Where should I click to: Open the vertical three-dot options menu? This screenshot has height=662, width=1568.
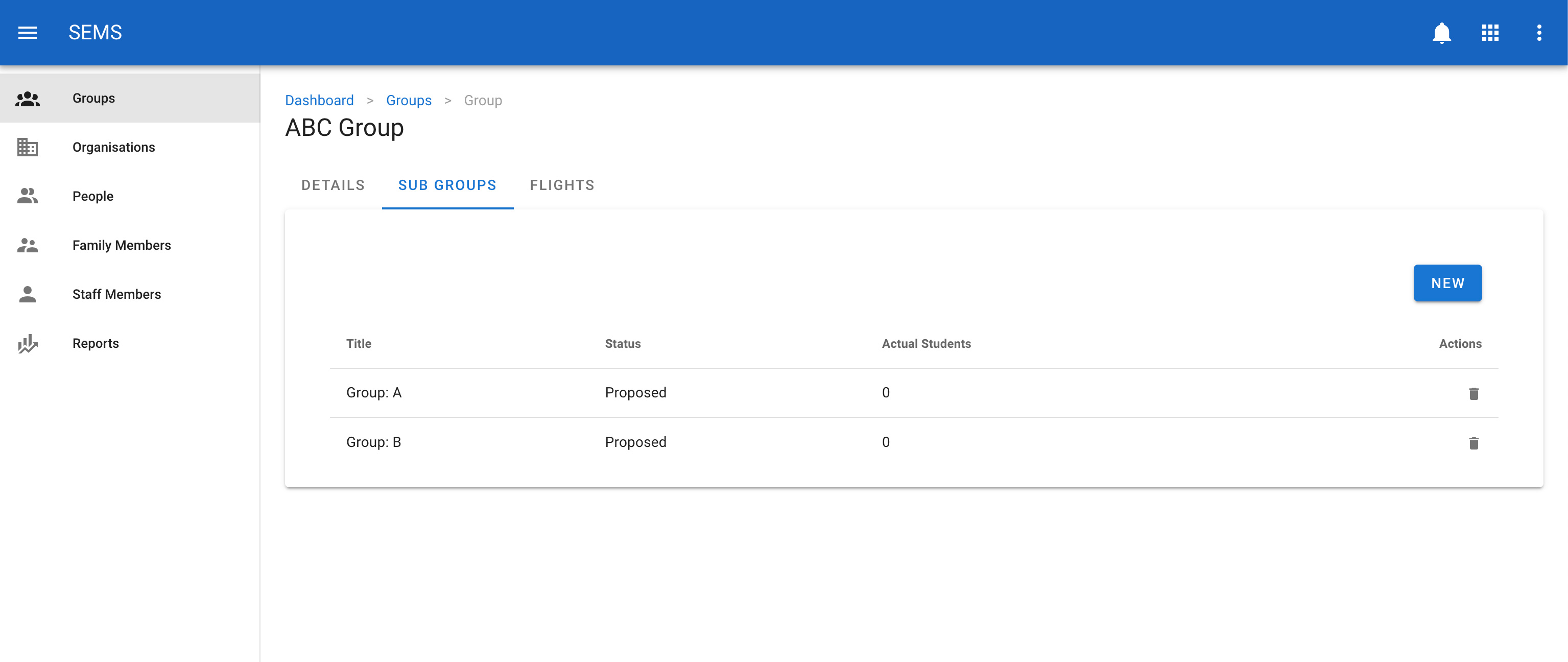(1538, 32)
